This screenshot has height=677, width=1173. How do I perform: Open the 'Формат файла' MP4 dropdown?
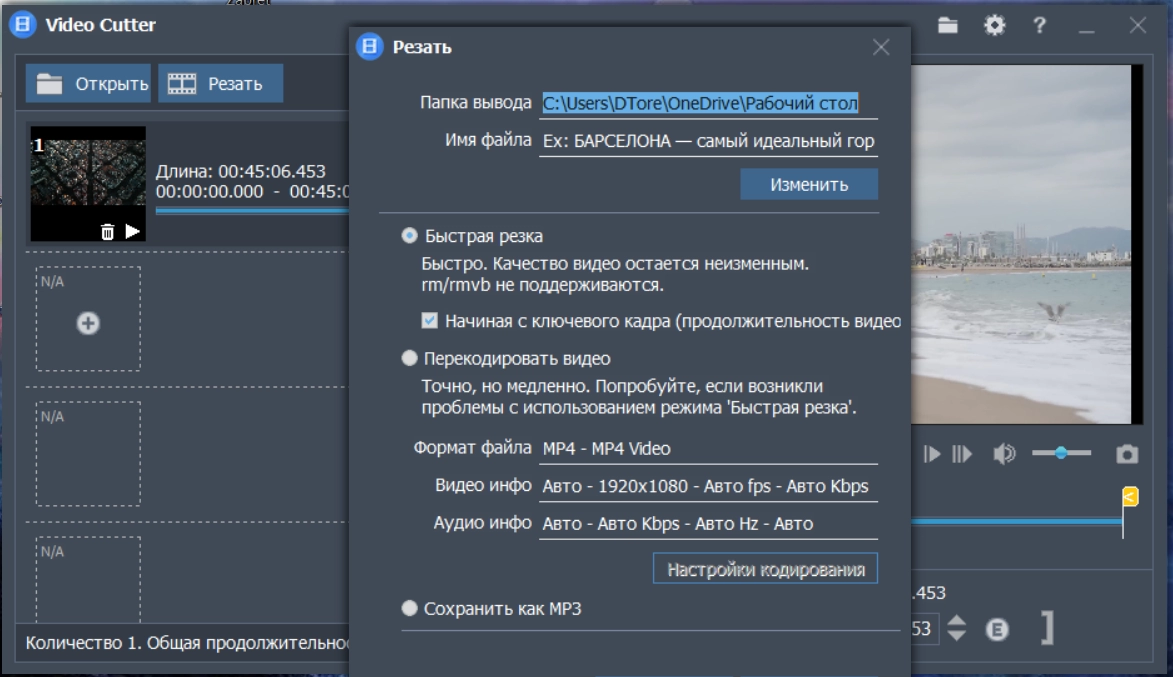click(x=708, y=449)
